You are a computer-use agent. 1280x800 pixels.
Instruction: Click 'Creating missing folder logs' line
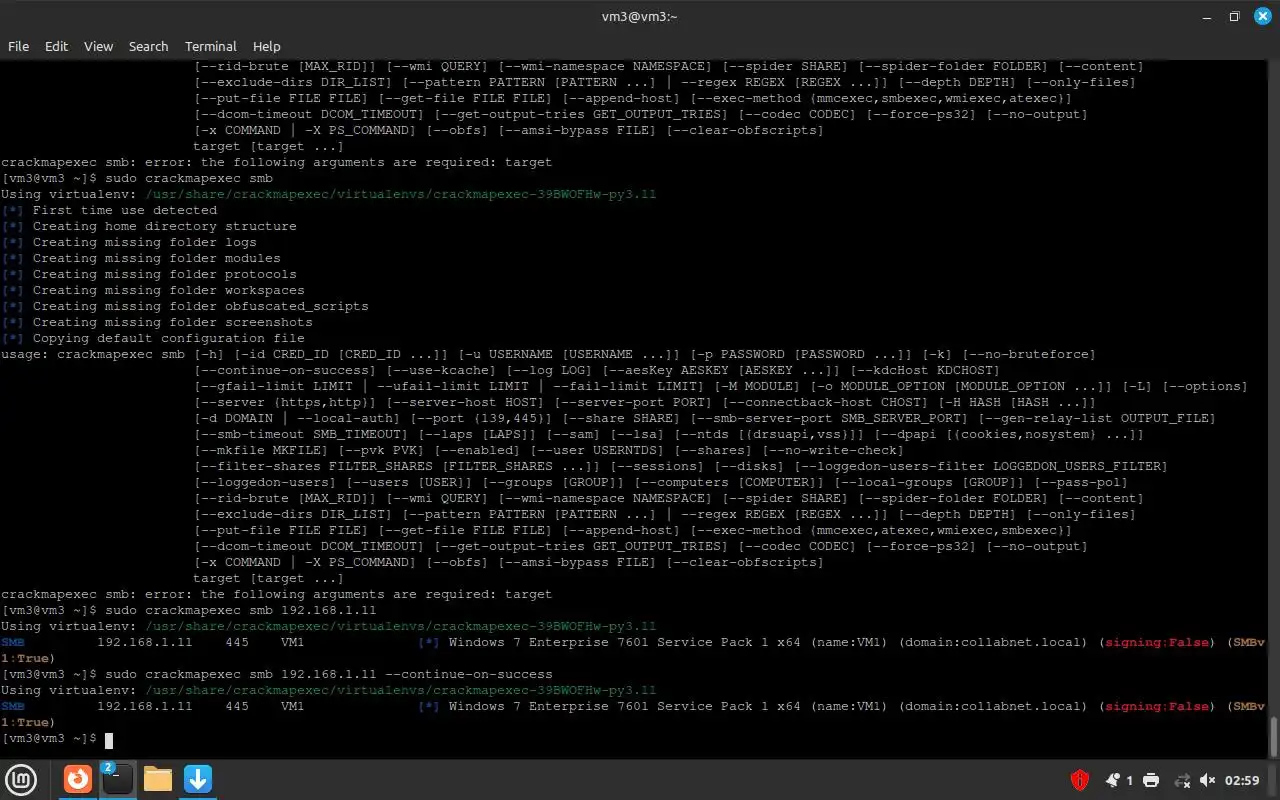145,242
